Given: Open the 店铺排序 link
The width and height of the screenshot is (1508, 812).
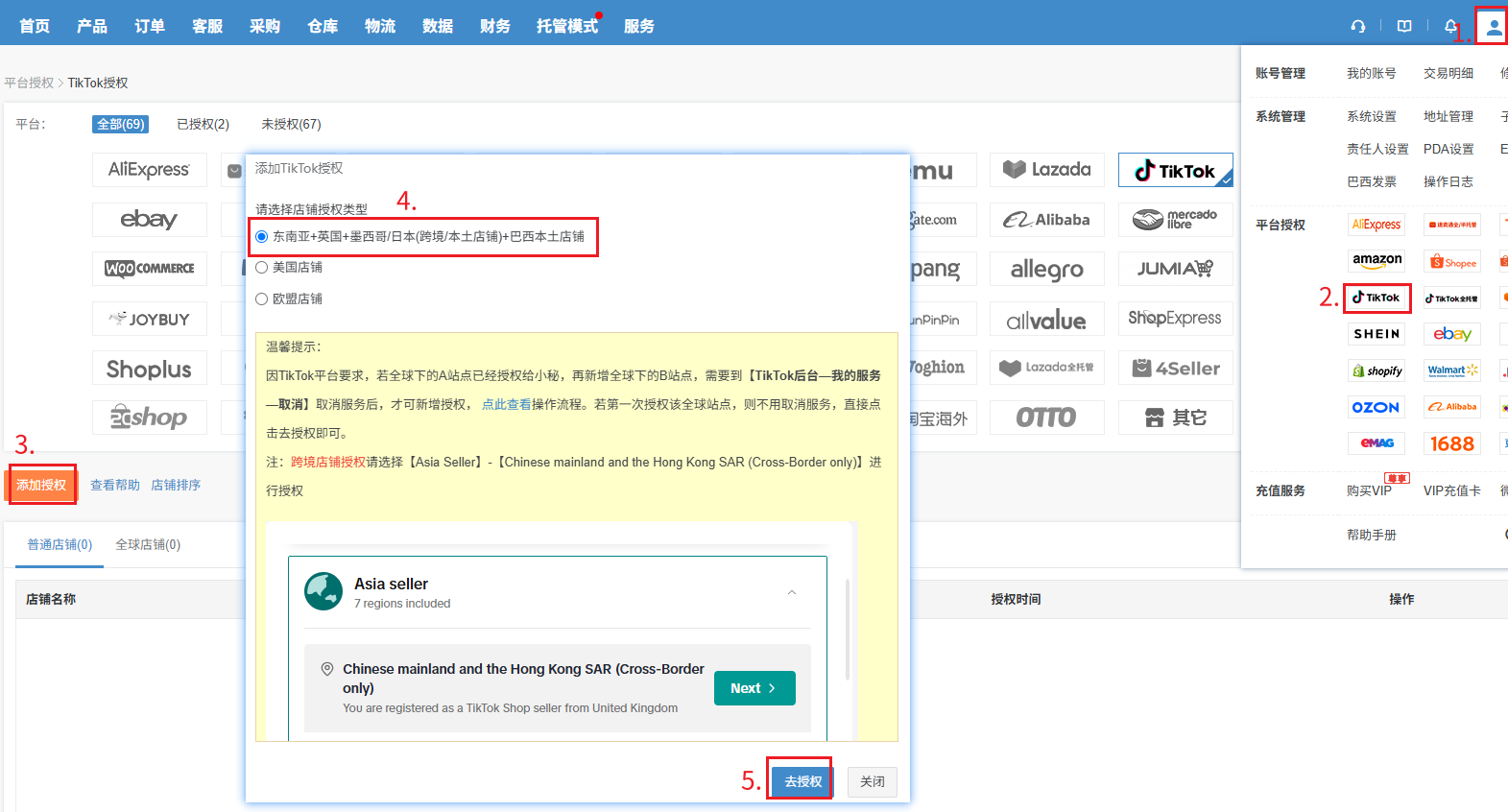Looking at the screenshot, I should click(x=176, y=485).
